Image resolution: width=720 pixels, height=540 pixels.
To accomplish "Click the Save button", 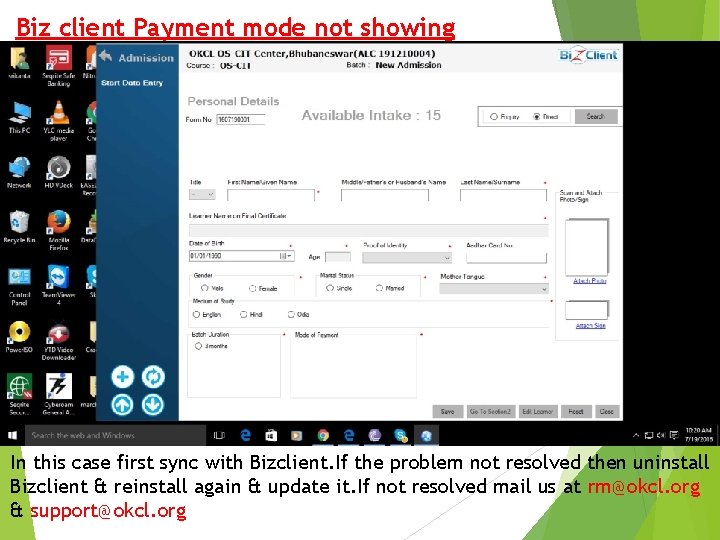I will 448,411.
